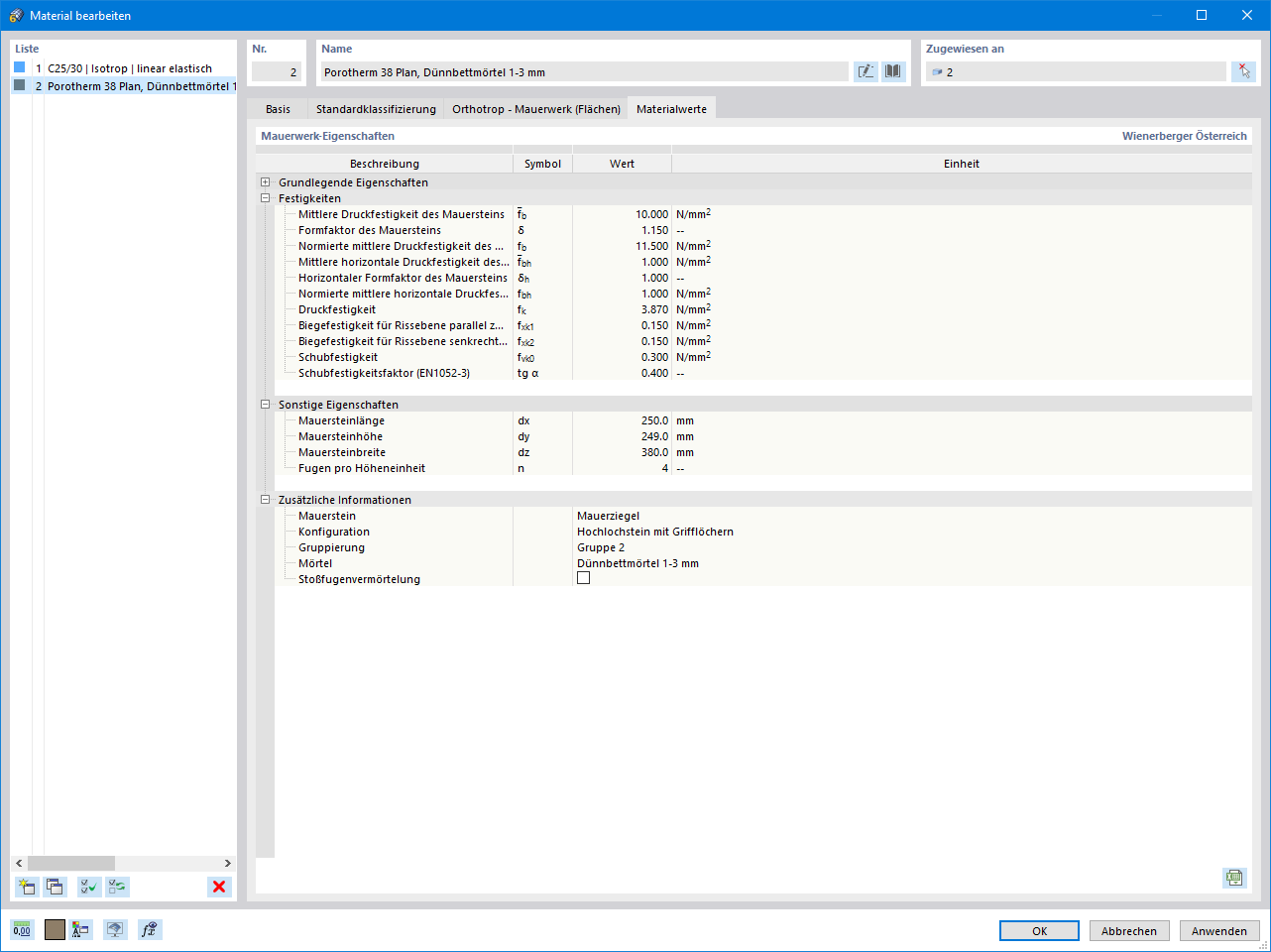
Task: Click the Hochlochstein mit Grifflöchern cell
Action: pos(655,532)
